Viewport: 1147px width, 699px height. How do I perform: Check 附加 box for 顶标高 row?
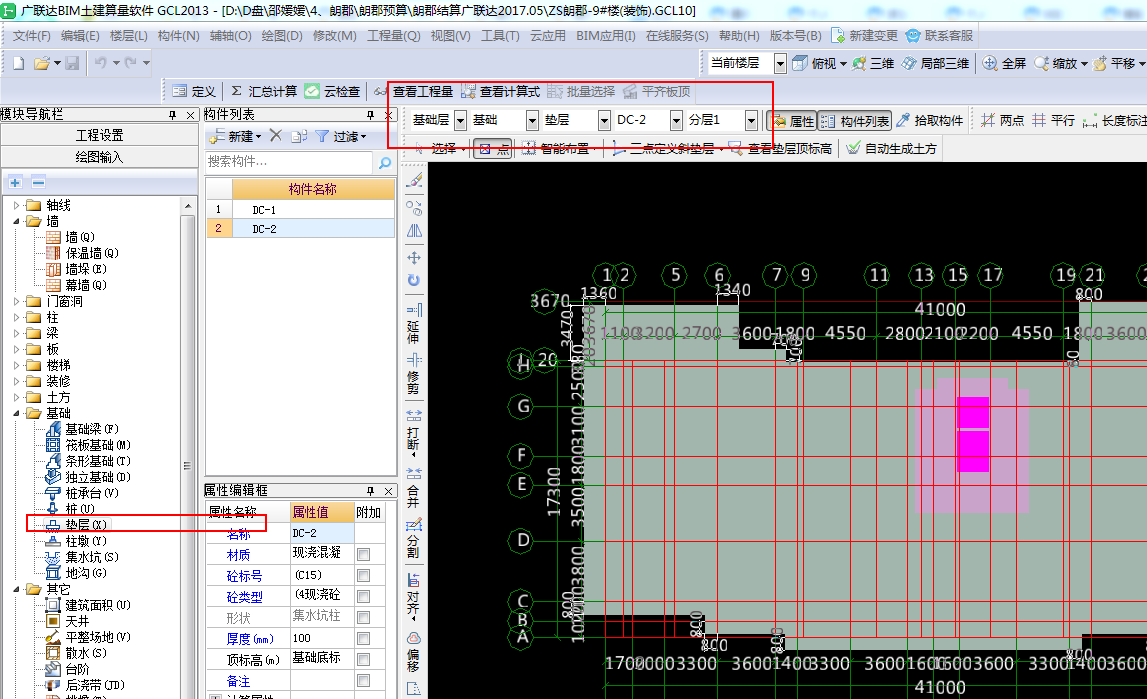[363, 660]
